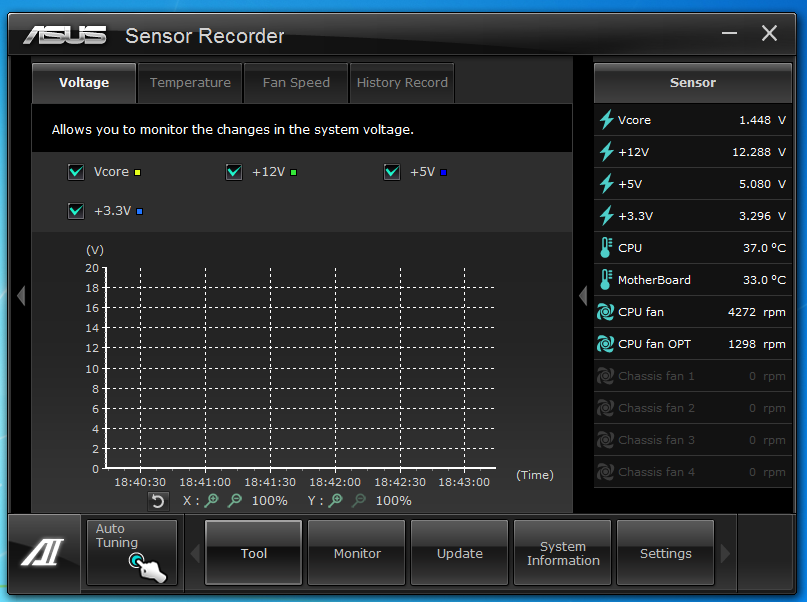Click the Chassis fan 4 icon
Screen dimensions: 807x602
tap(605, 472)
